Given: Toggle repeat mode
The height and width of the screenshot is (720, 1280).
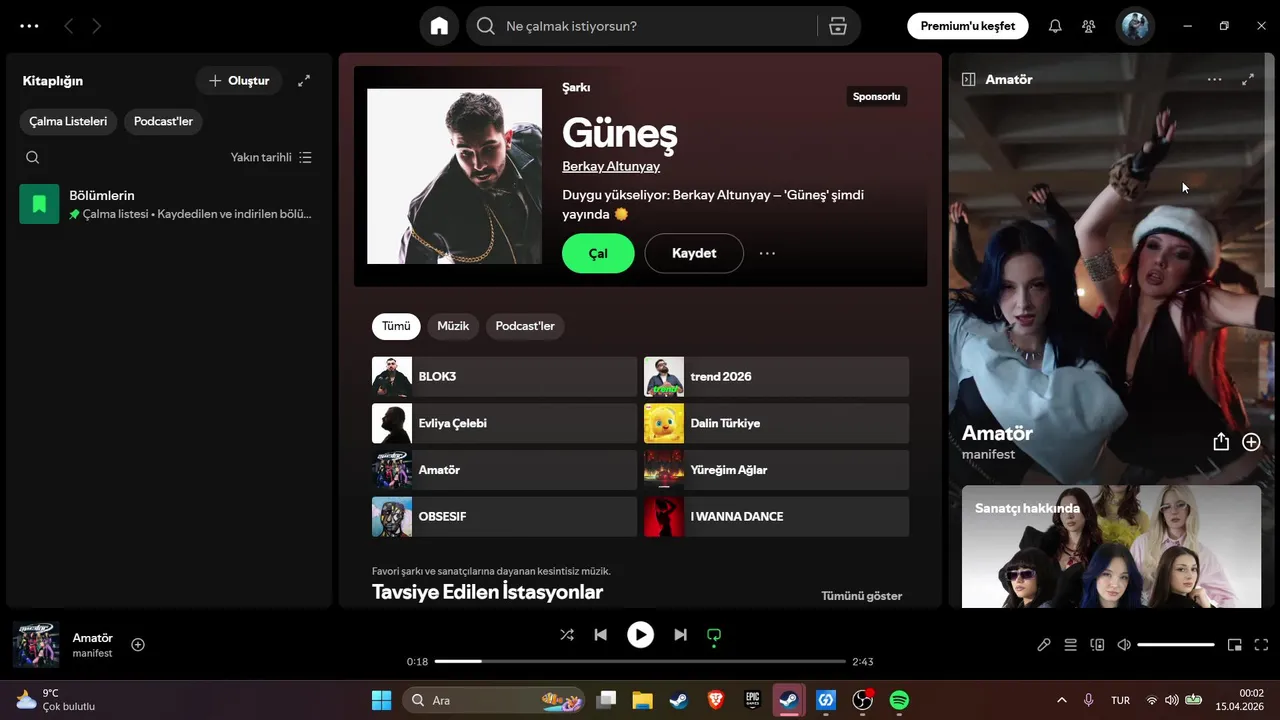Looking at the screenshot, I should point(714,635).
